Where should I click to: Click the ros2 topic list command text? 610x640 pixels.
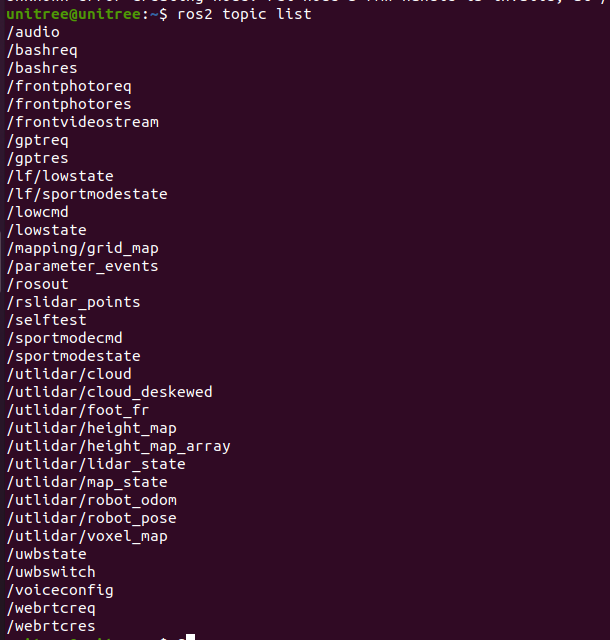(244, 14)
